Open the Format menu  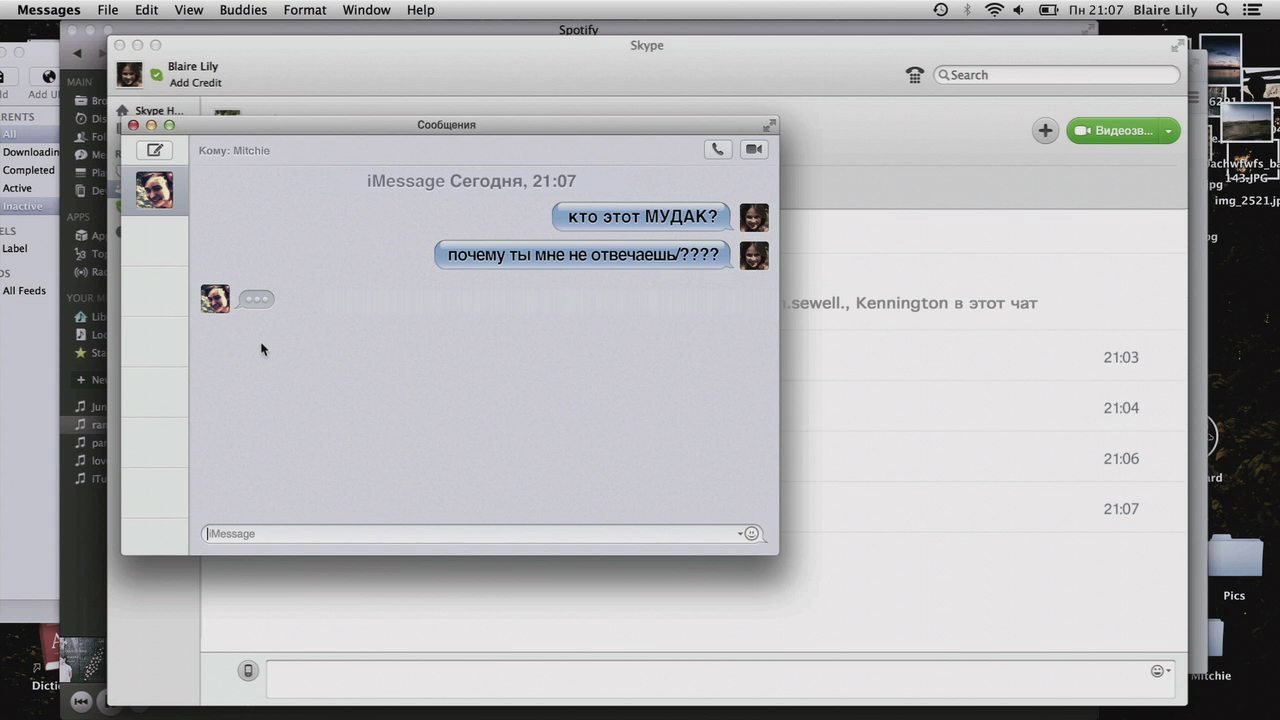[x=305, y=10]
